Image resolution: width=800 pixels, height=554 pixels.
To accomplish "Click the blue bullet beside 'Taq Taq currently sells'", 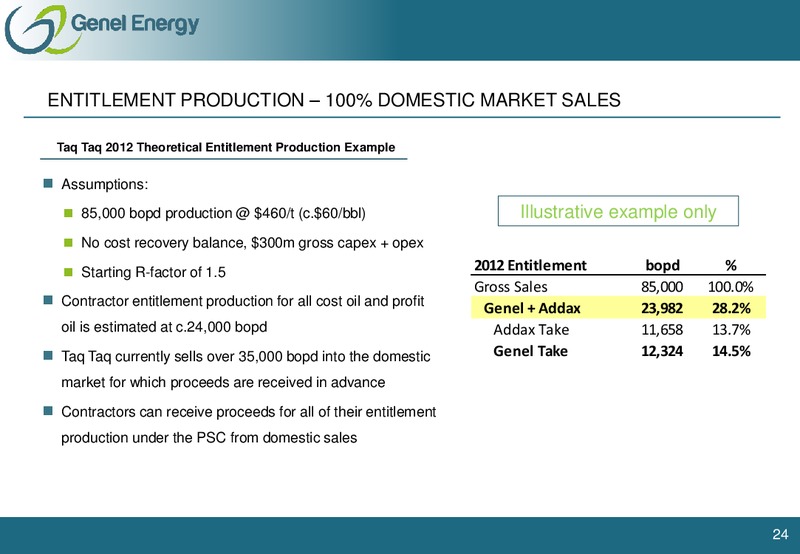I will (48, 356).
